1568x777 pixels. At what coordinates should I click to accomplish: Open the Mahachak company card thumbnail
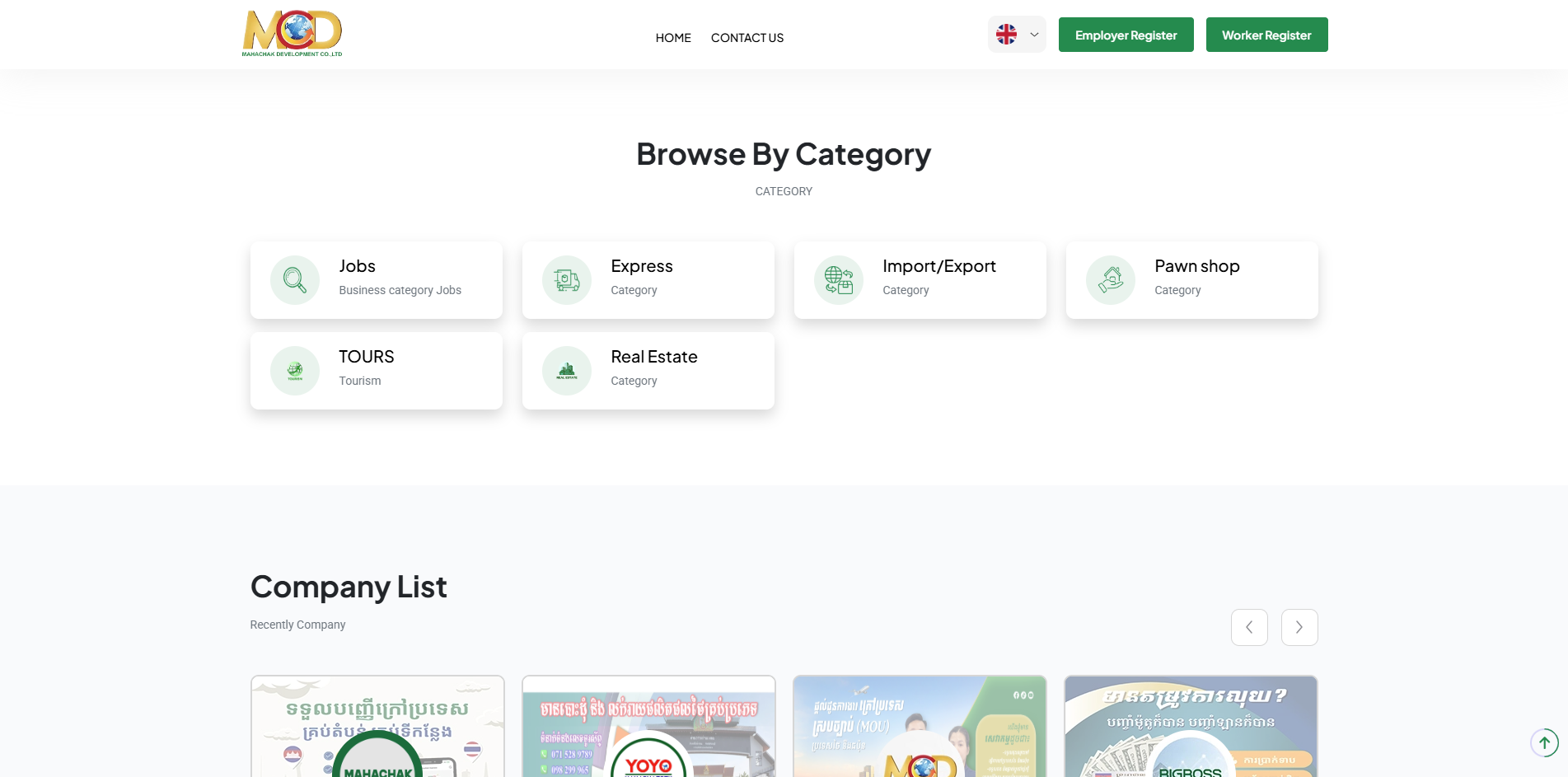pyautogui.click(x=377, y=727)
